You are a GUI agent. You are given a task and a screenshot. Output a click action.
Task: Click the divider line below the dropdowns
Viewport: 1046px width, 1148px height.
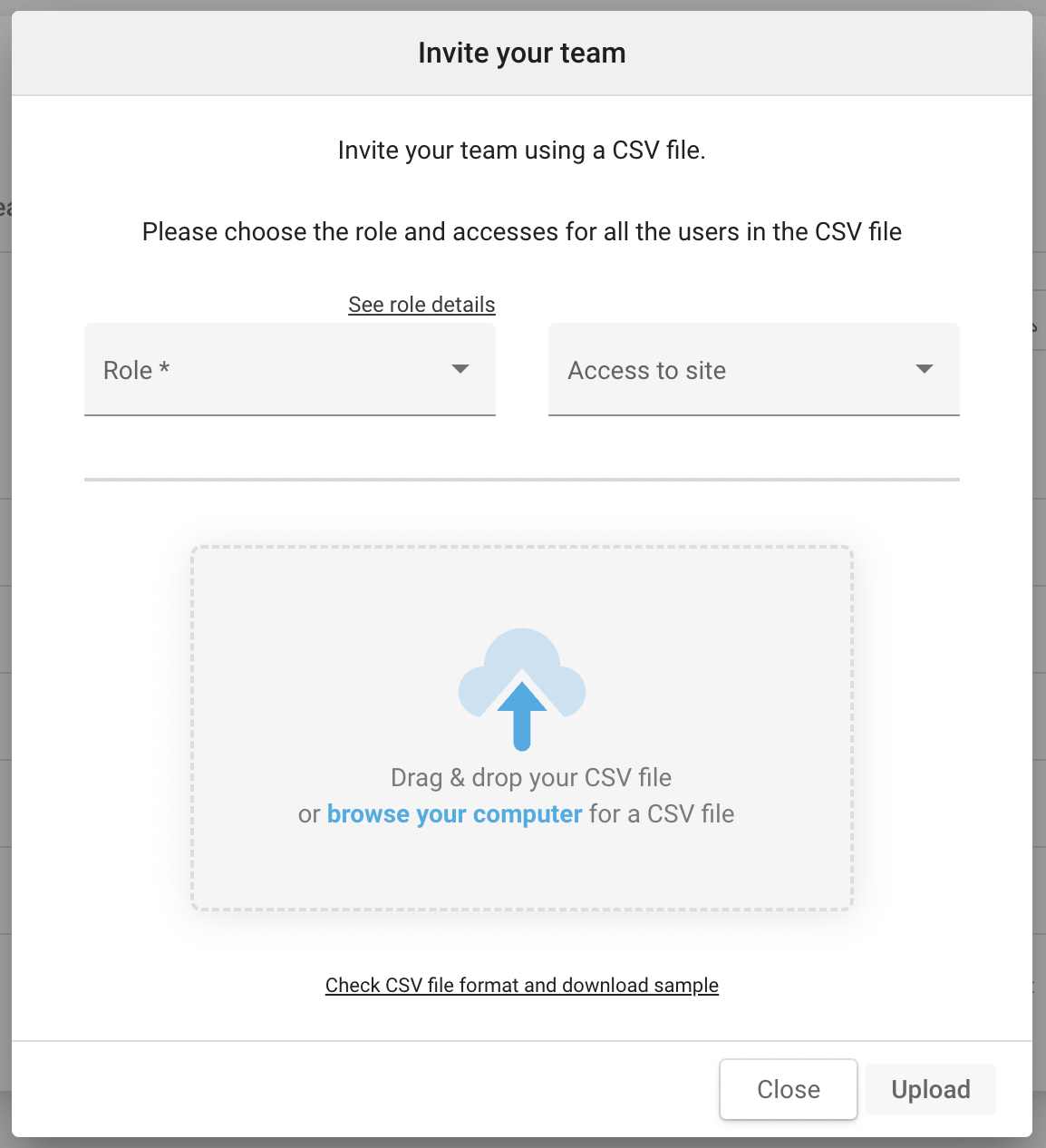pos(522,480)
